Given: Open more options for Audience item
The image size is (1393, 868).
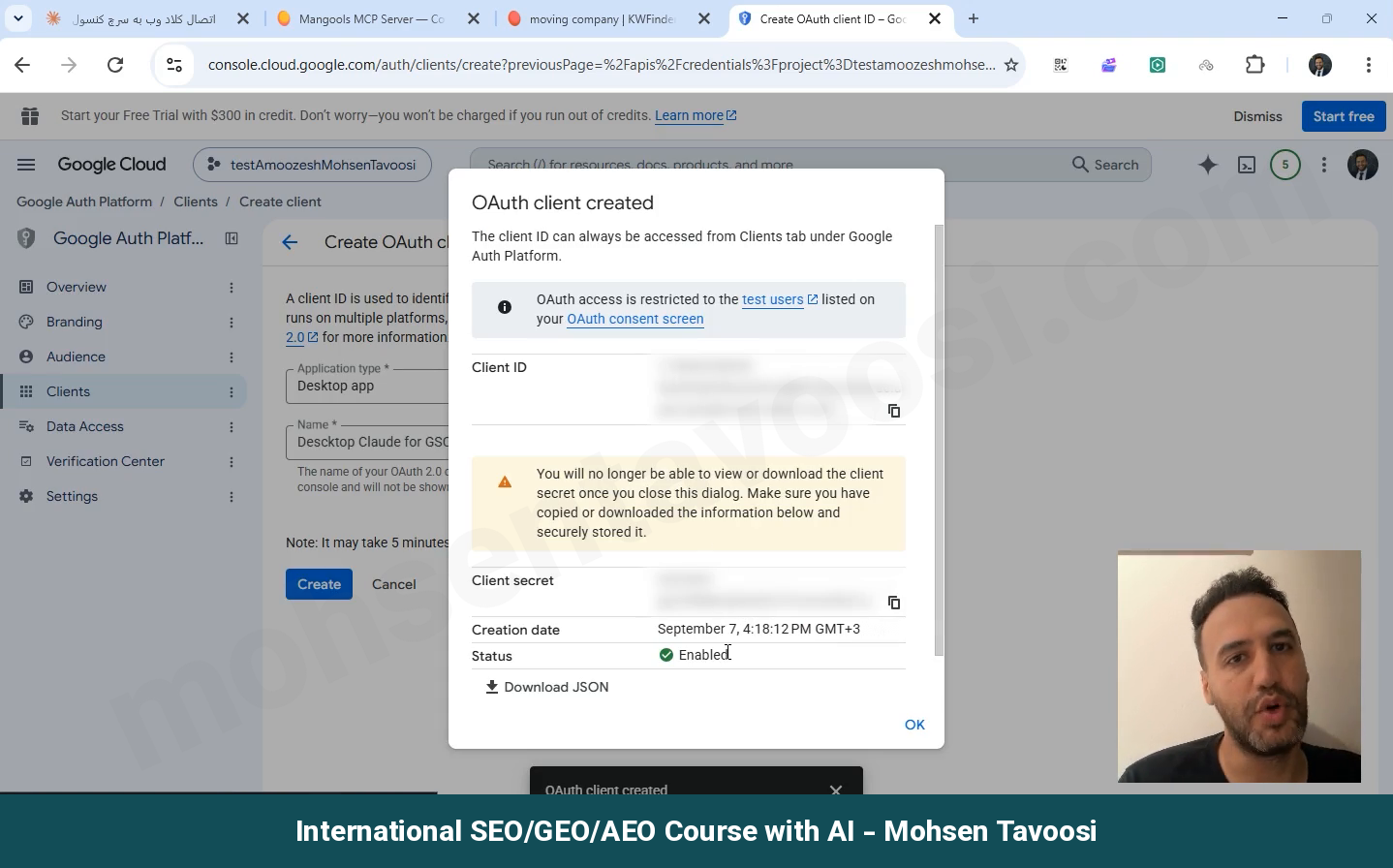Looking at the screenshot, I should tap(232, 357).
